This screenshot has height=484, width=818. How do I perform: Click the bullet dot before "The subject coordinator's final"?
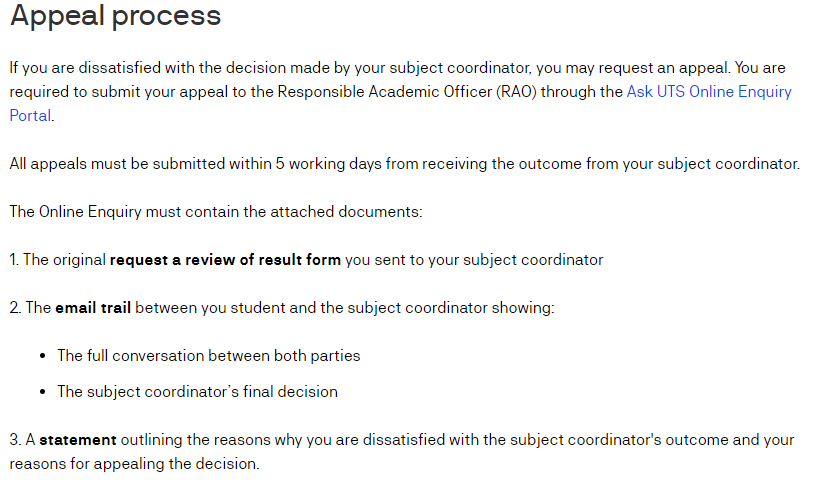(x=43, y=392)
